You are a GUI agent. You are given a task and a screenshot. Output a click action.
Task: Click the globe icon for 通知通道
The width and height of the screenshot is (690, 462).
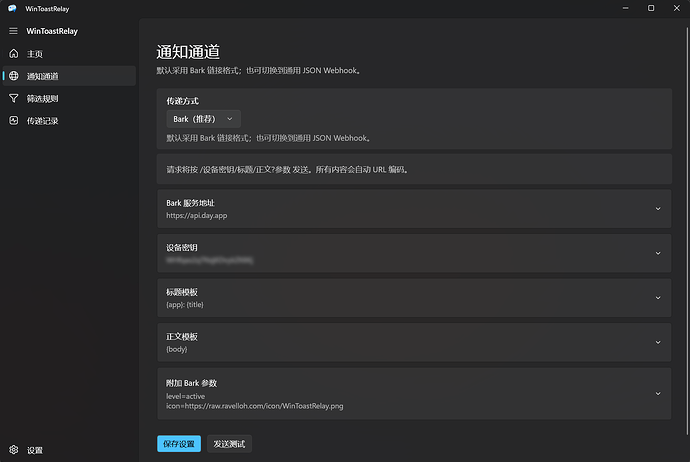point(14,76)
